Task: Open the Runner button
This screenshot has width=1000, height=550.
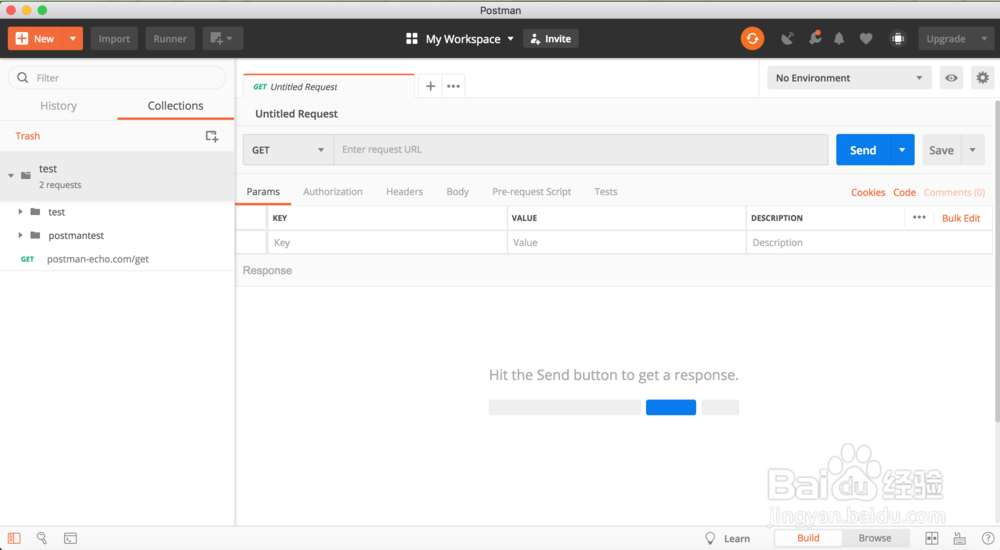Action: tap(170, 38)
